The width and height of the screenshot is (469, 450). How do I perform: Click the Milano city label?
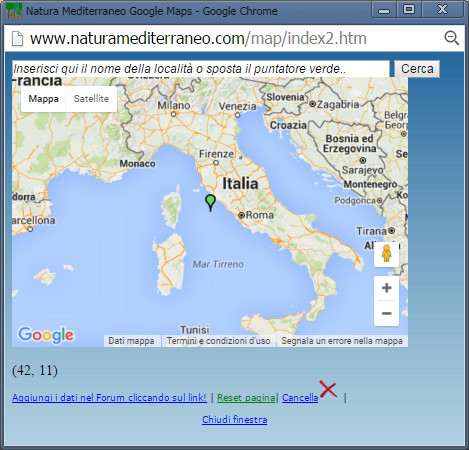174,105
